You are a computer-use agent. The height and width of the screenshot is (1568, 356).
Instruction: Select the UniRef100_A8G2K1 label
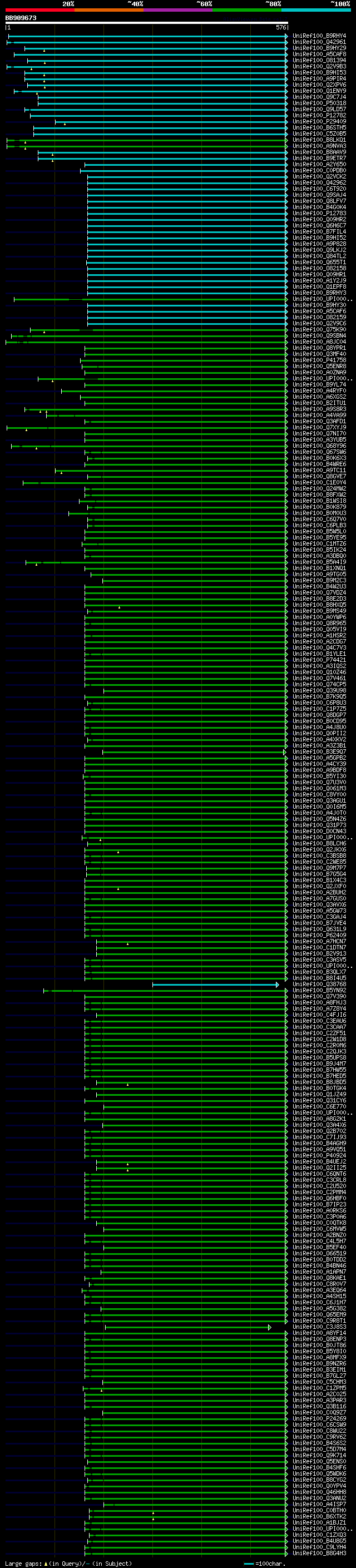pyautogui.click(x=319, y=1119)
